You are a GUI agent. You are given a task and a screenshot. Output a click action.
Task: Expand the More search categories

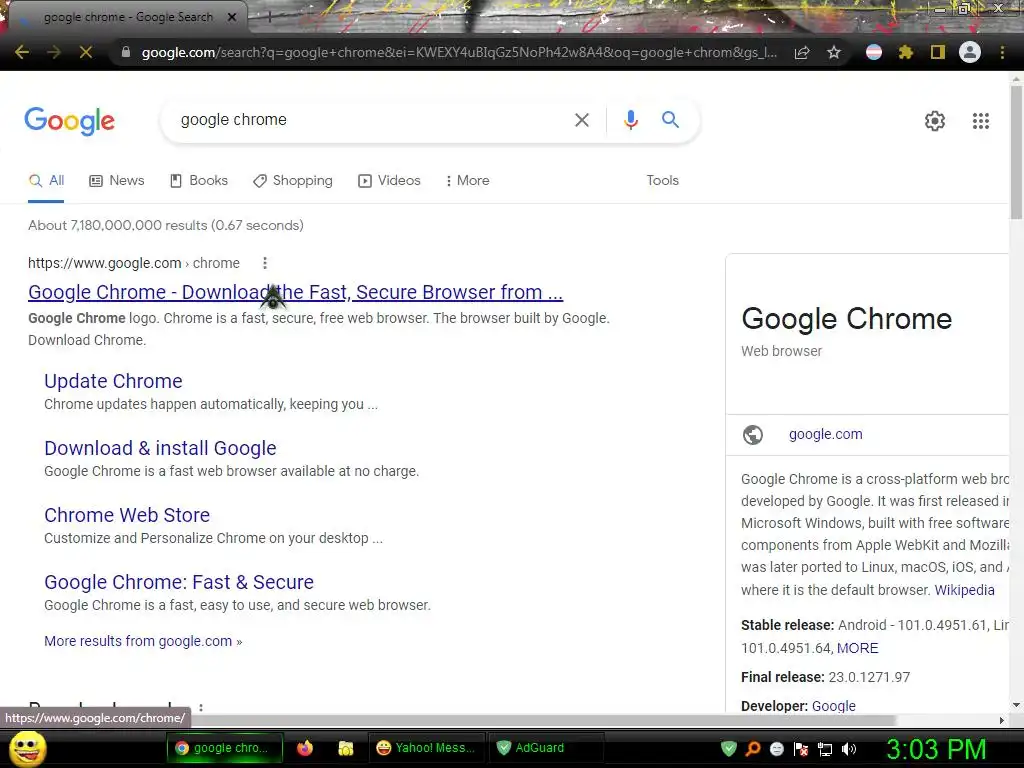click(468, 181)
